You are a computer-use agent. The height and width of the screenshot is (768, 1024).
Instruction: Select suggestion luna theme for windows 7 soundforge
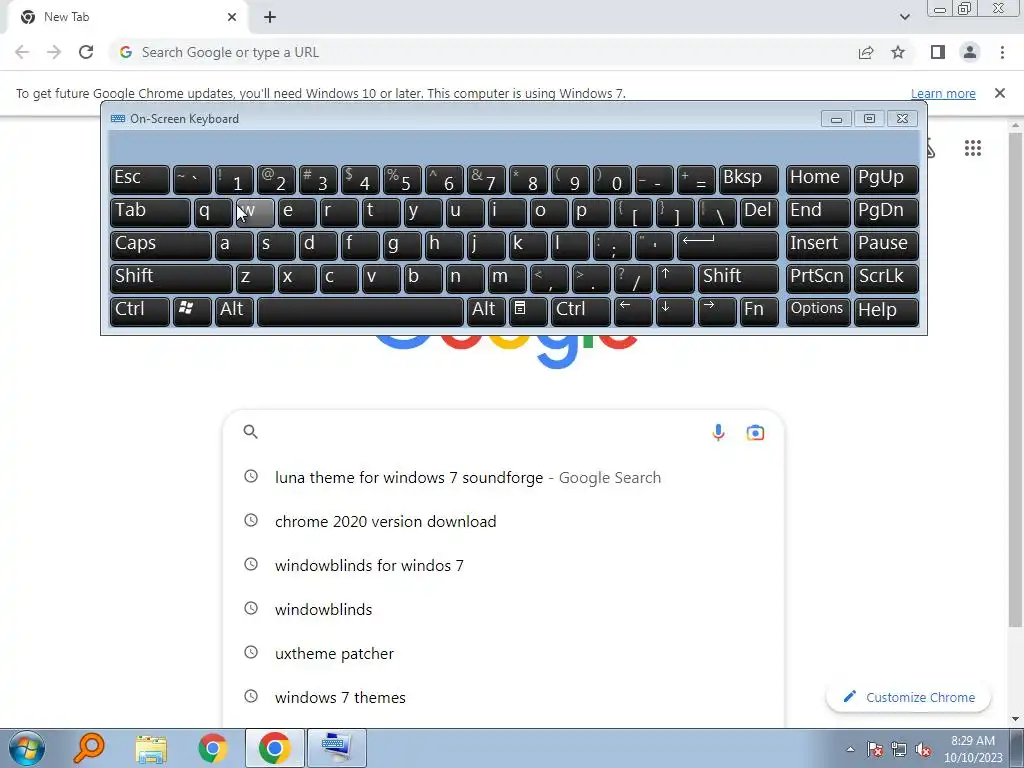pos(503,477)
